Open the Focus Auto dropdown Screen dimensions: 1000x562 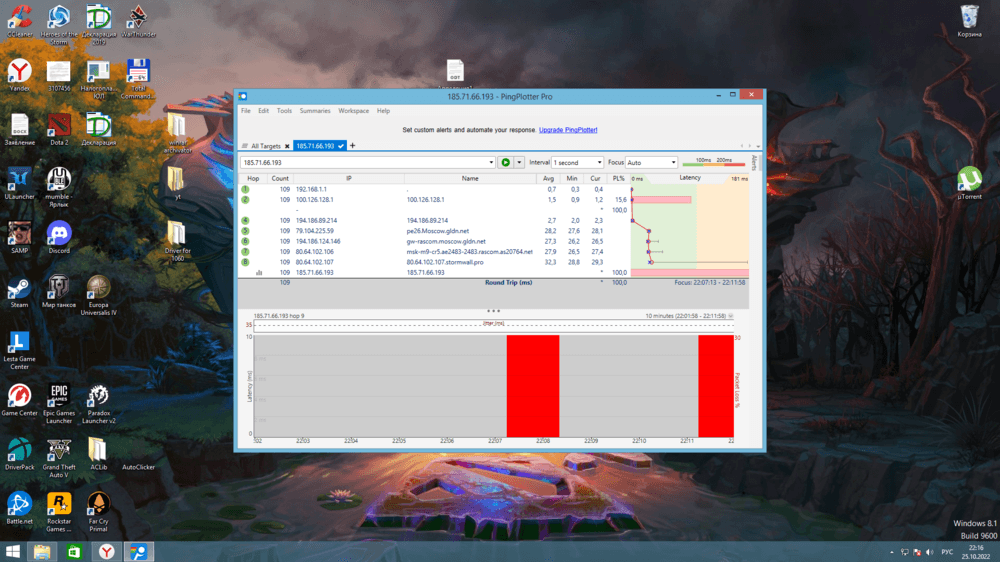651,162
